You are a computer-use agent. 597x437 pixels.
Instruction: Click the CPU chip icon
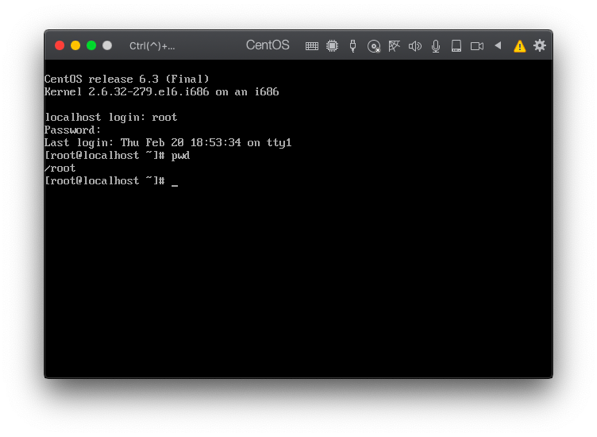pos(332,46)
